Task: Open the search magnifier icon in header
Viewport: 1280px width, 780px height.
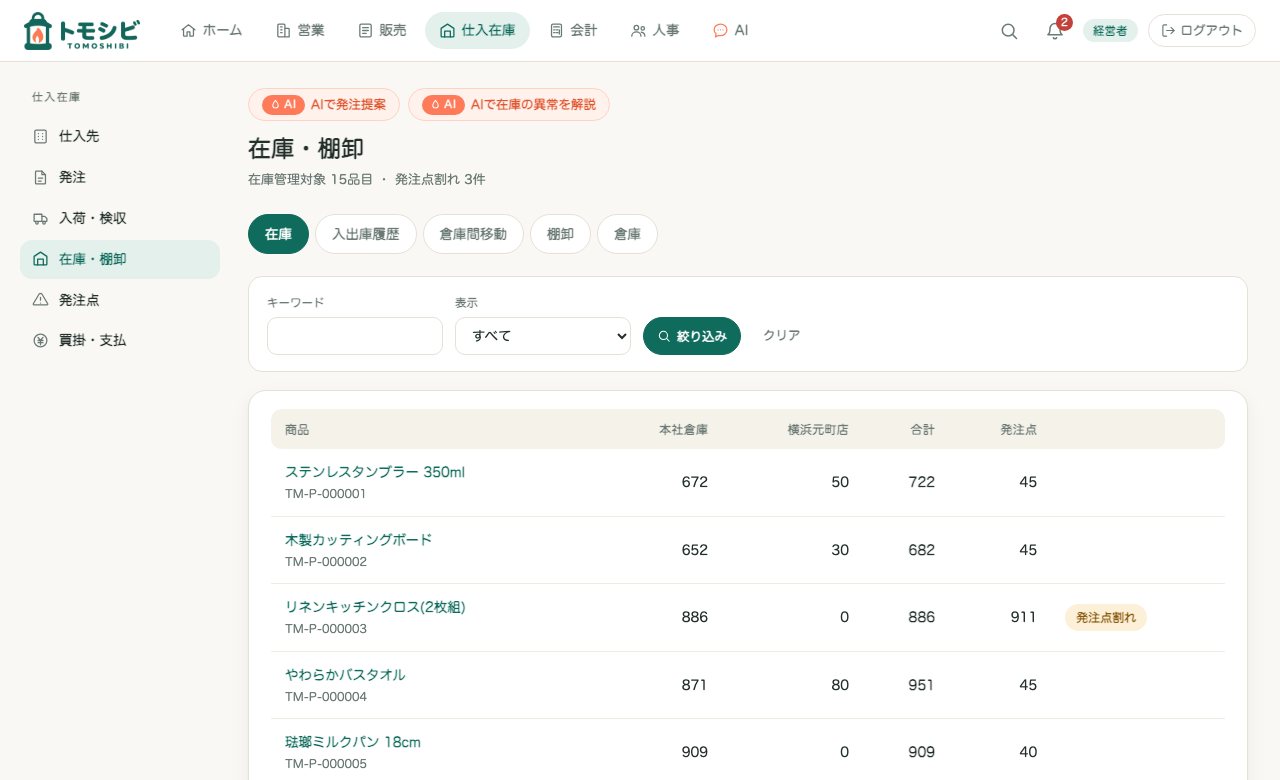Action: [1009, 31]
